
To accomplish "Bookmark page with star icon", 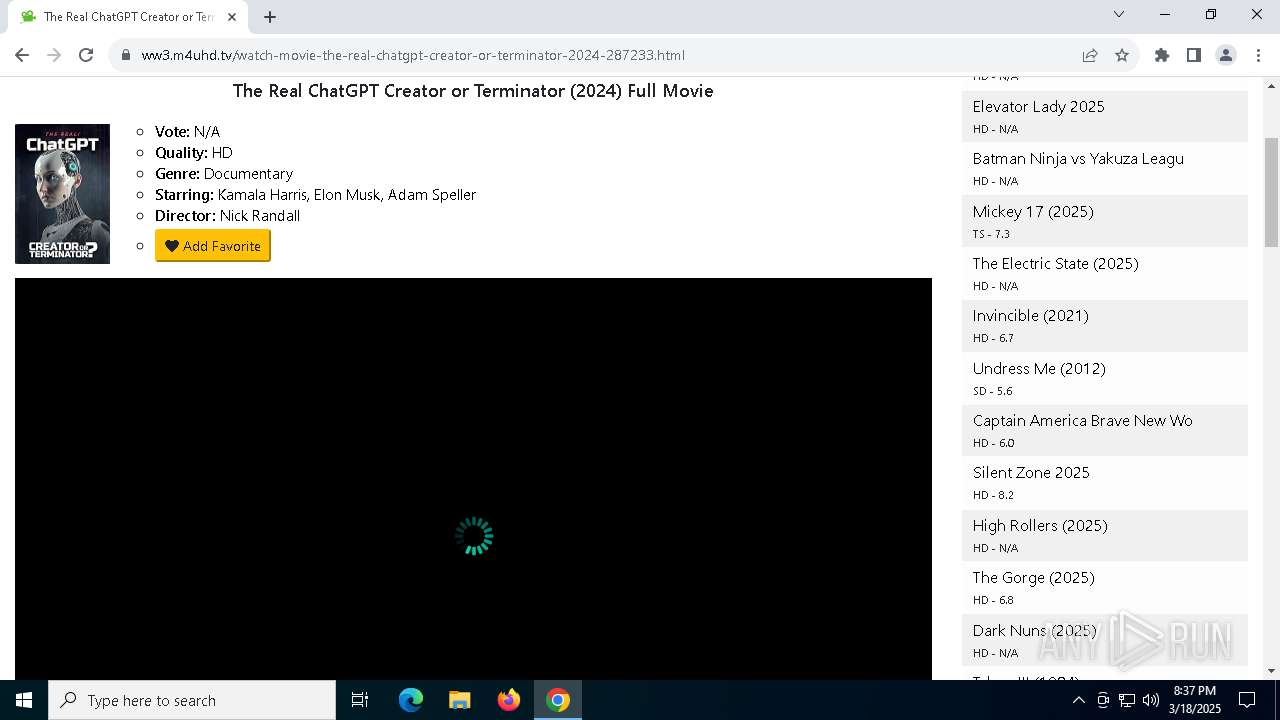I will tap(1122, 55).
